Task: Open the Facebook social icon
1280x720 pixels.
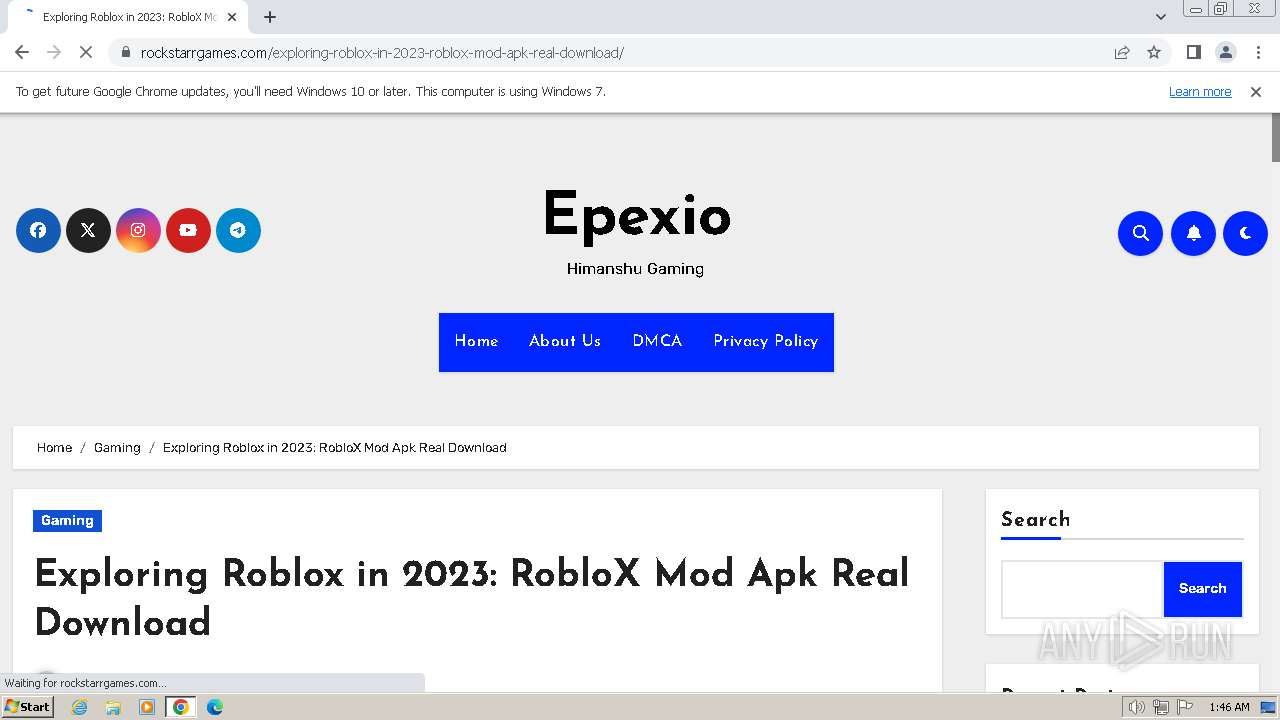Action: [x=38, y=230]
